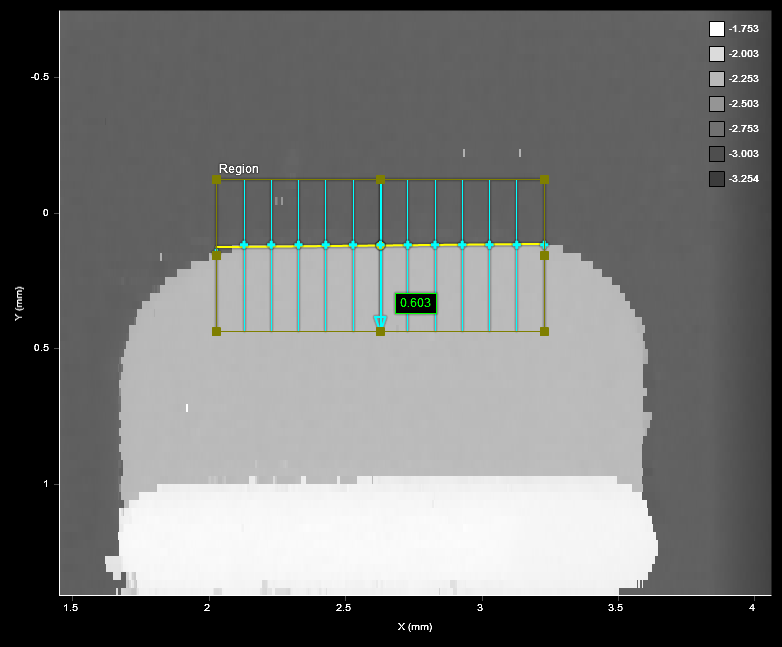This screenshot has width=782, height=647.
Task: Click the Y (mm) axis title
Action: pyautogui.click(x=18, y=303)
